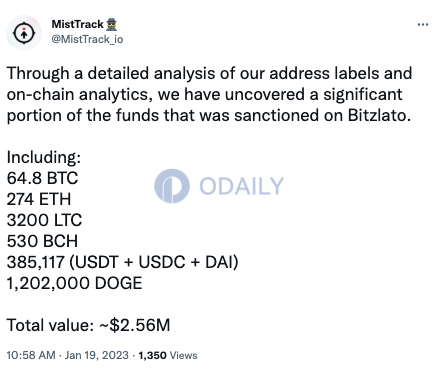Click the word Bitzlato in tweet
The image size is (439, 373).
[x=379, y=115]
